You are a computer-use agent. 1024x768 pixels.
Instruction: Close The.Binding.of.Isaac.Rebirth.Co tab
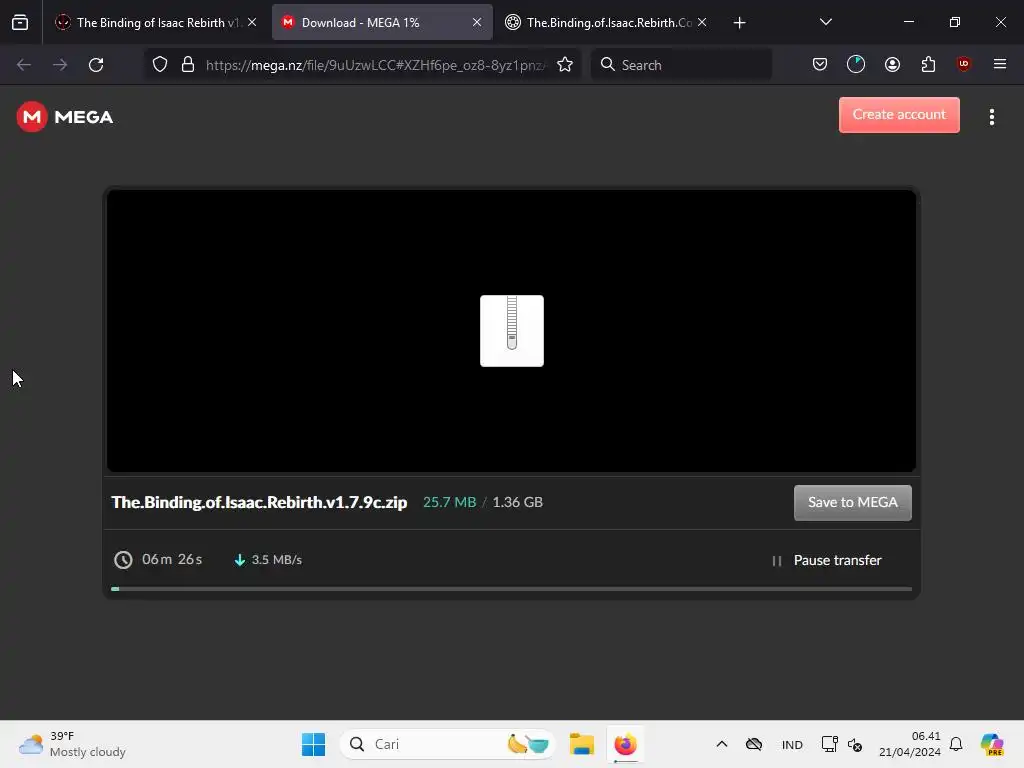click(x=701, y=22)
